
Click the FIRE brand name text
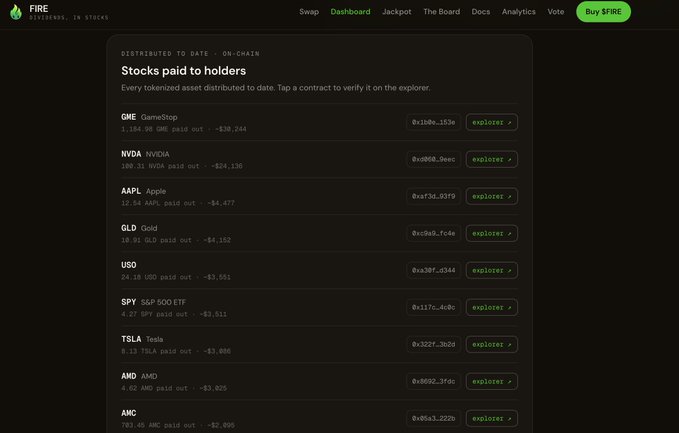click(x=39, y=9)
